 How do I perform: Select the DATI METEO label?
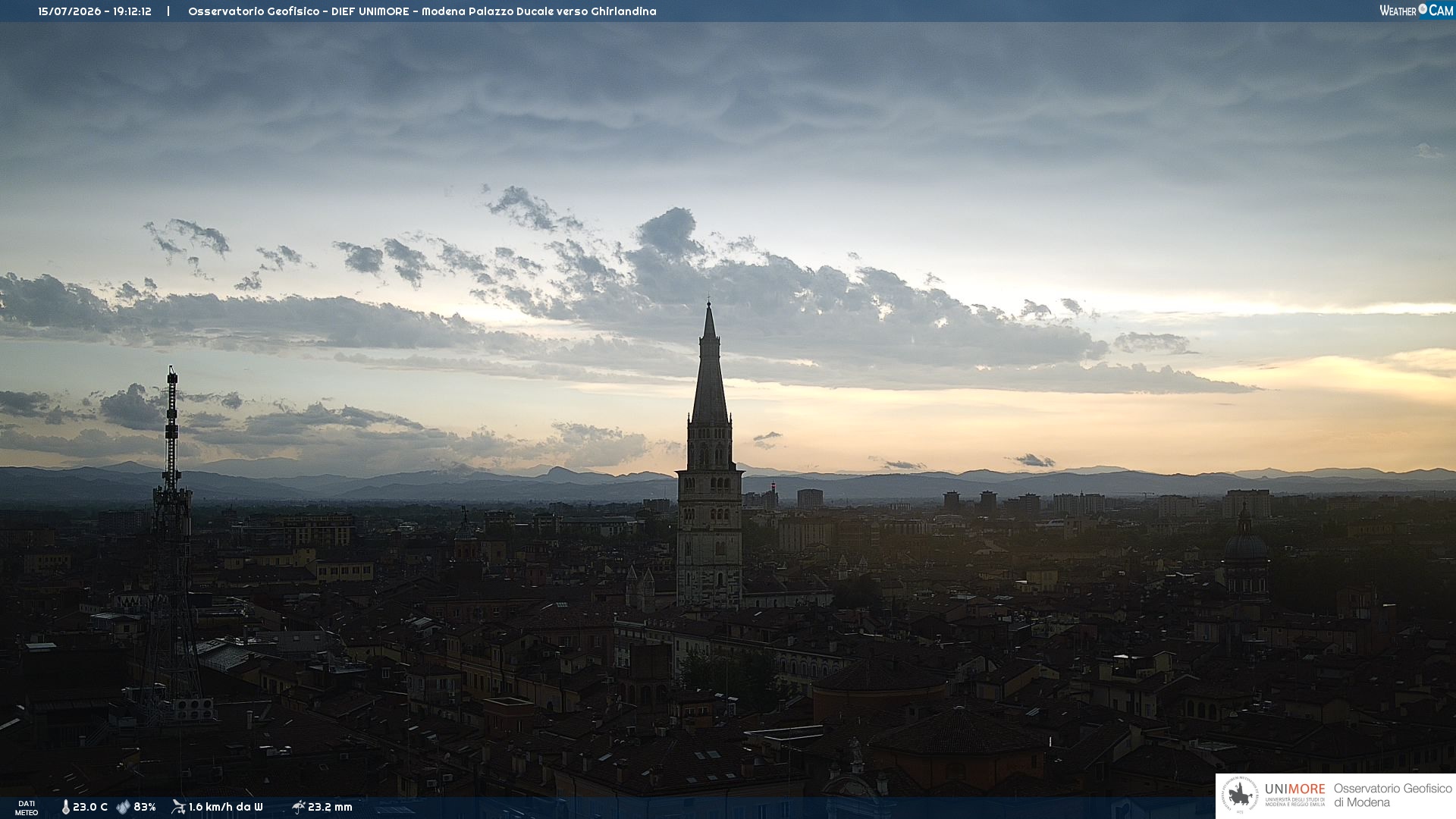click(x=27, y=808)
